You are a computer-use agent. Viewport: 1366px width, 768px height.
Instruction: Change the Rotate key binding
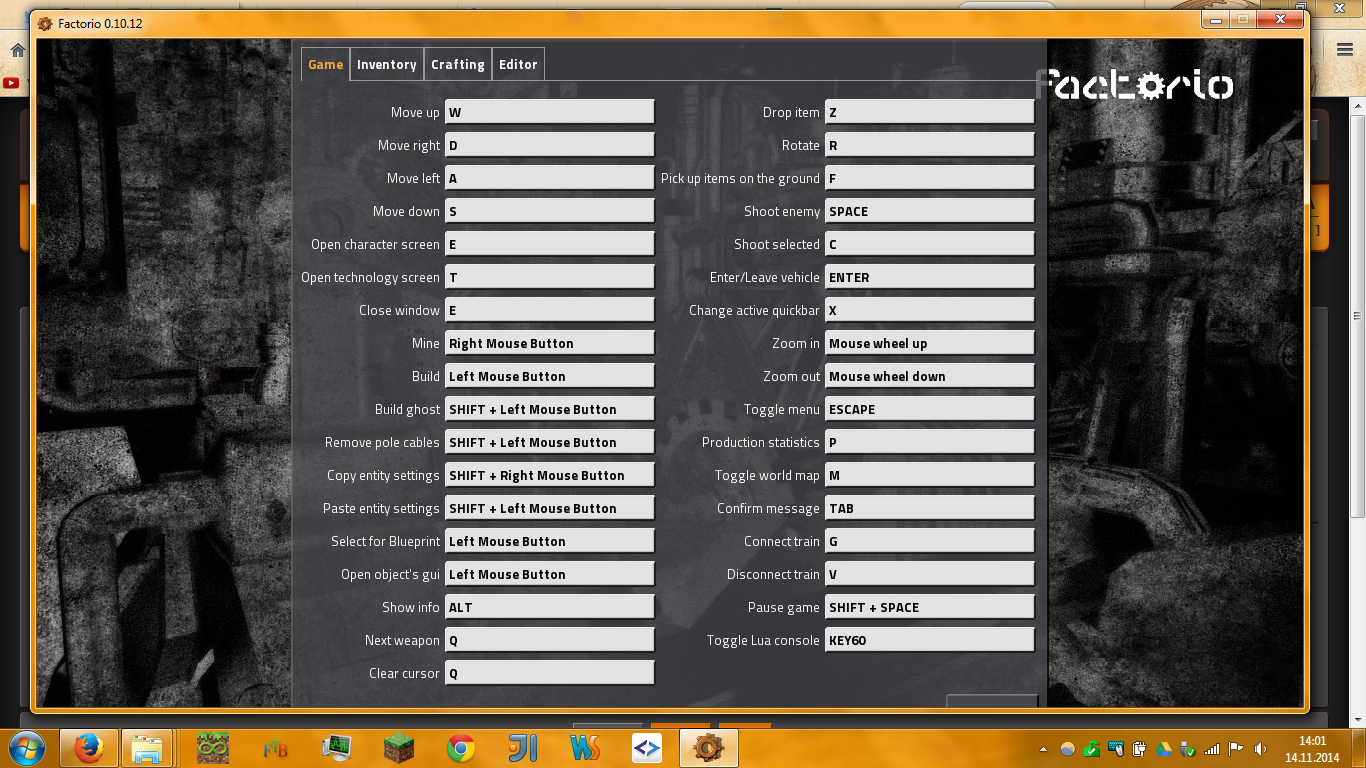click(x=929, y=145)
